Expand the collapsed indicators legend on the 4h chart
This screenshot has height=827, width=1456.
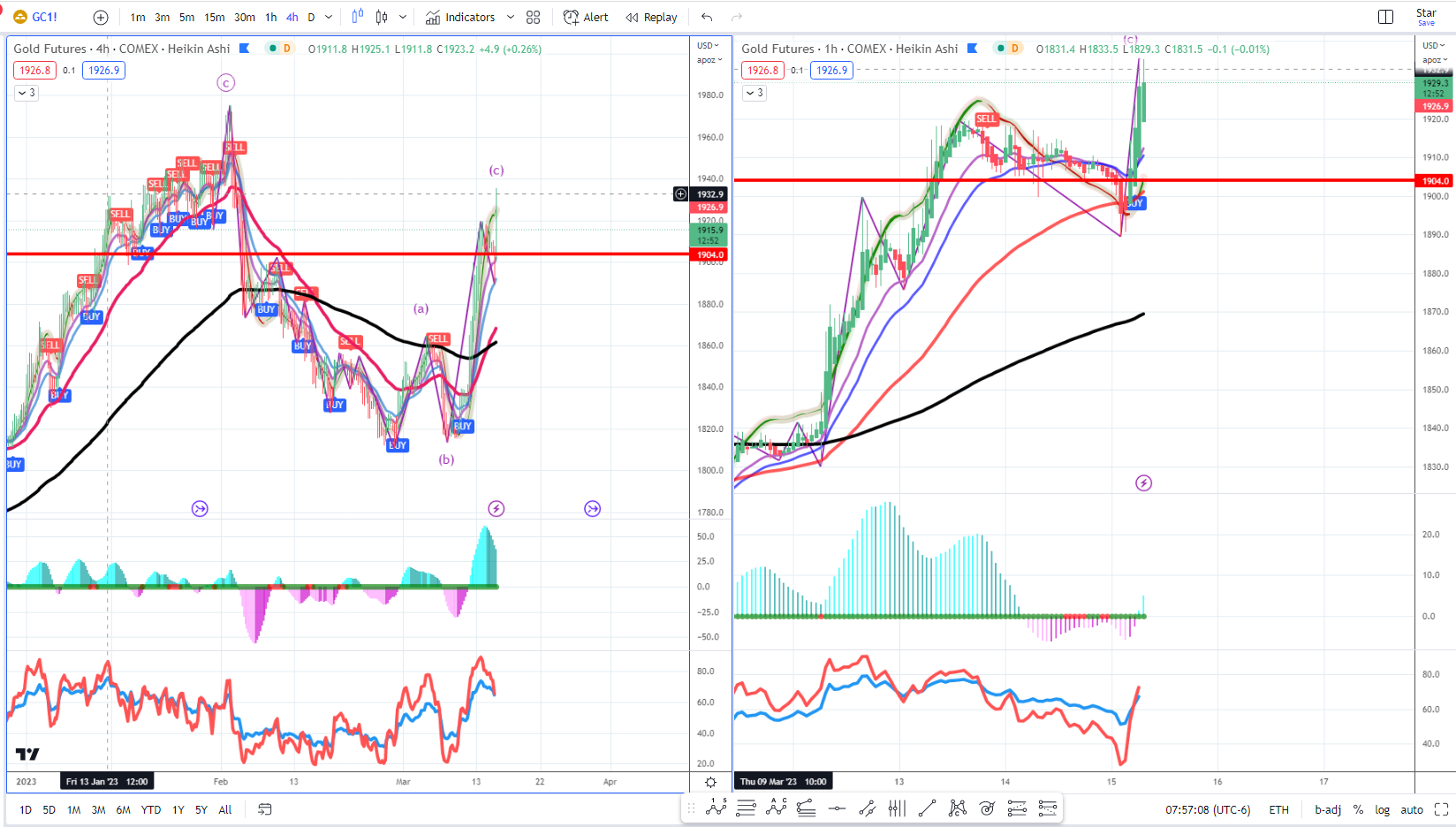point(27,93)
